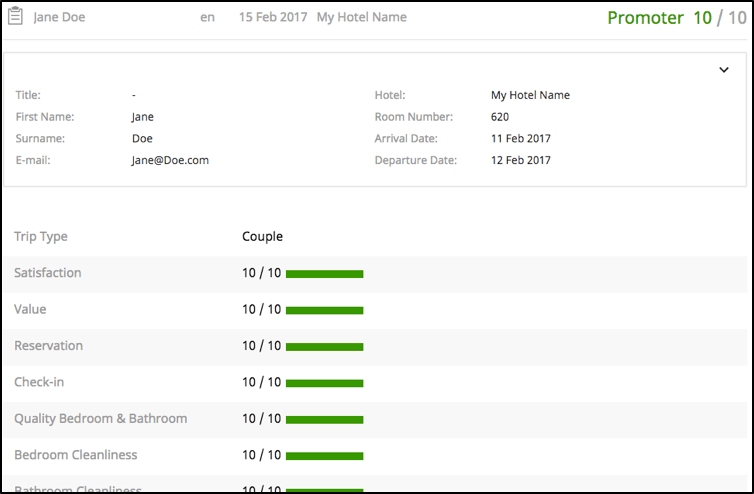
Task: Click the Satisfaction rating green bar
Action: point(324,274)
